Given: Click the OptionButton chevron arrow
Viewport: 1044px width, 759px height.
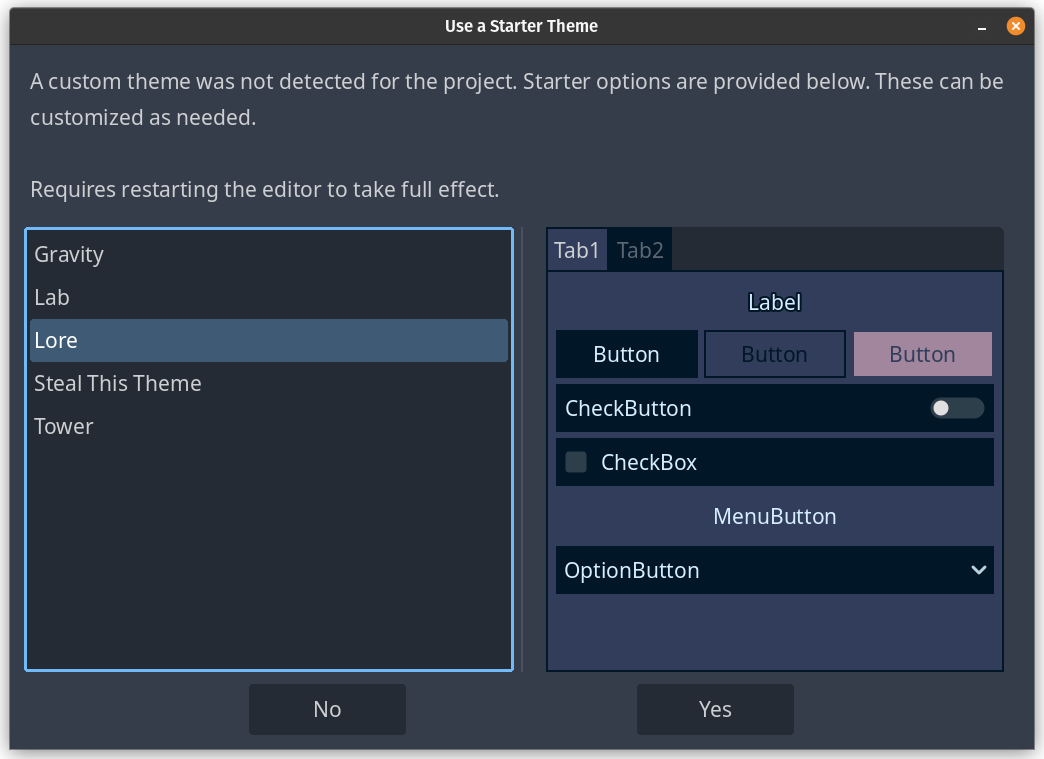Looking at the screenshot, I should [x=978, y=570].
